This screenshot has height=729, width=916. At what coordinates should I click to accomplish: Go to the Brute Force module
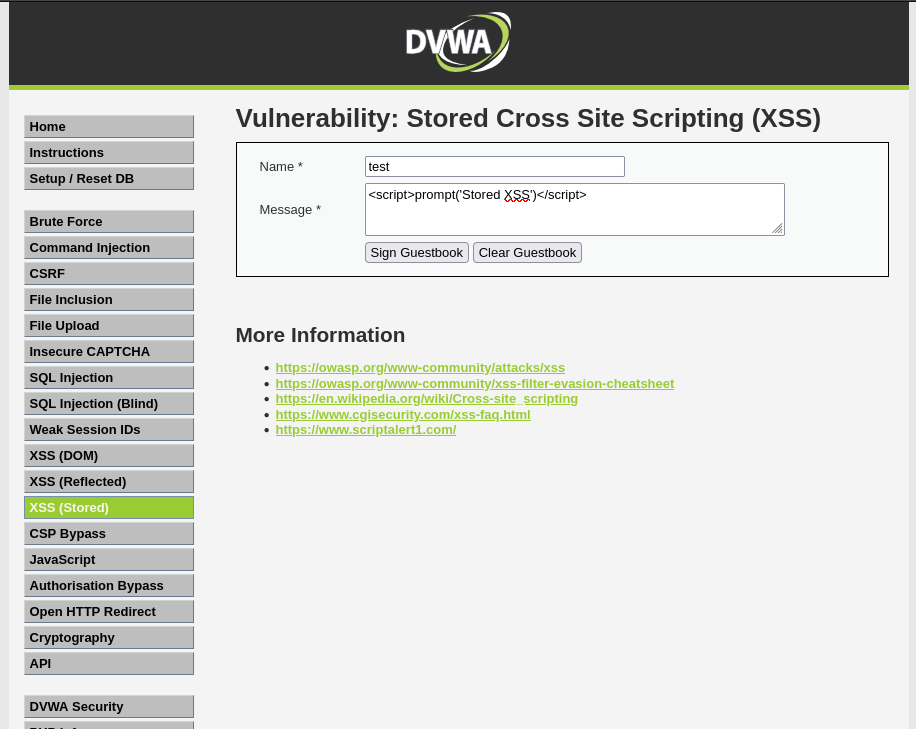(108, 221)
